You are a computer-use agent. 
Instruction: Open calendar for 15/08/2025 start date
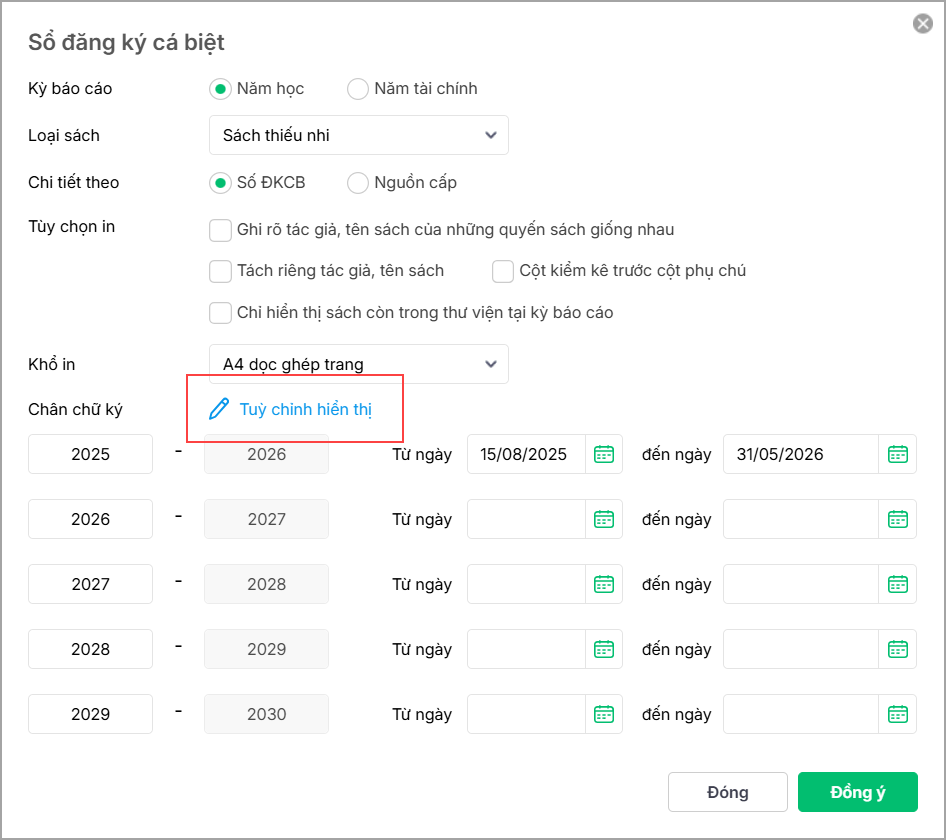click(x=604, y=454)
